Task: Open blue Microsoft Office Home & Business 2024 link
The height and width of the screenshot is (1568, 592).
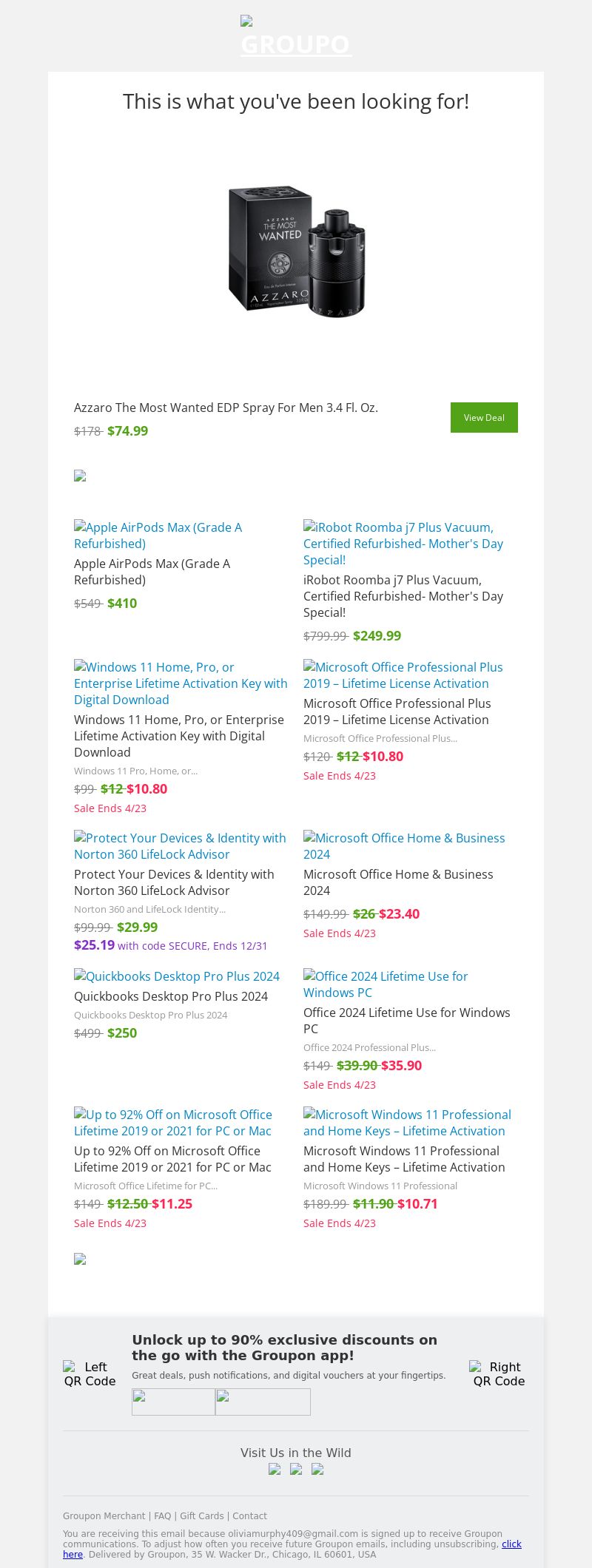Action: (x=404, y=846)
